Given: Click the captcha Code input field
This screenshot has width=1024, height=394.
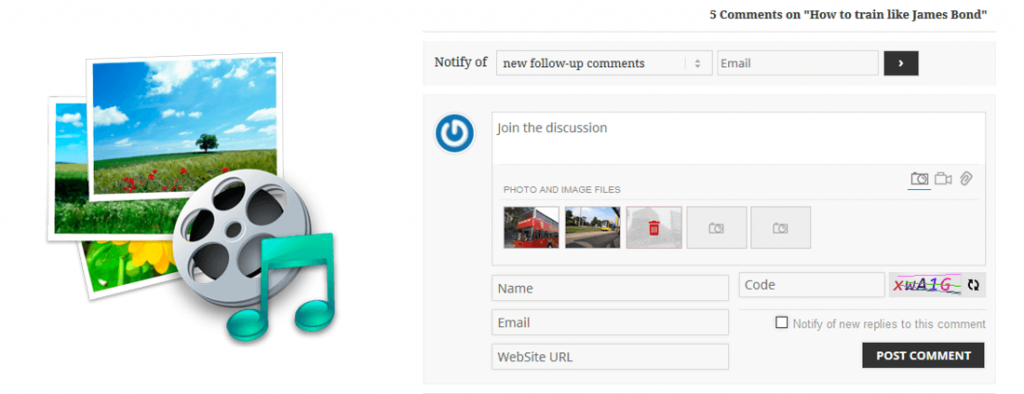Looking at the screenshot, I should [x=812, y=285].
